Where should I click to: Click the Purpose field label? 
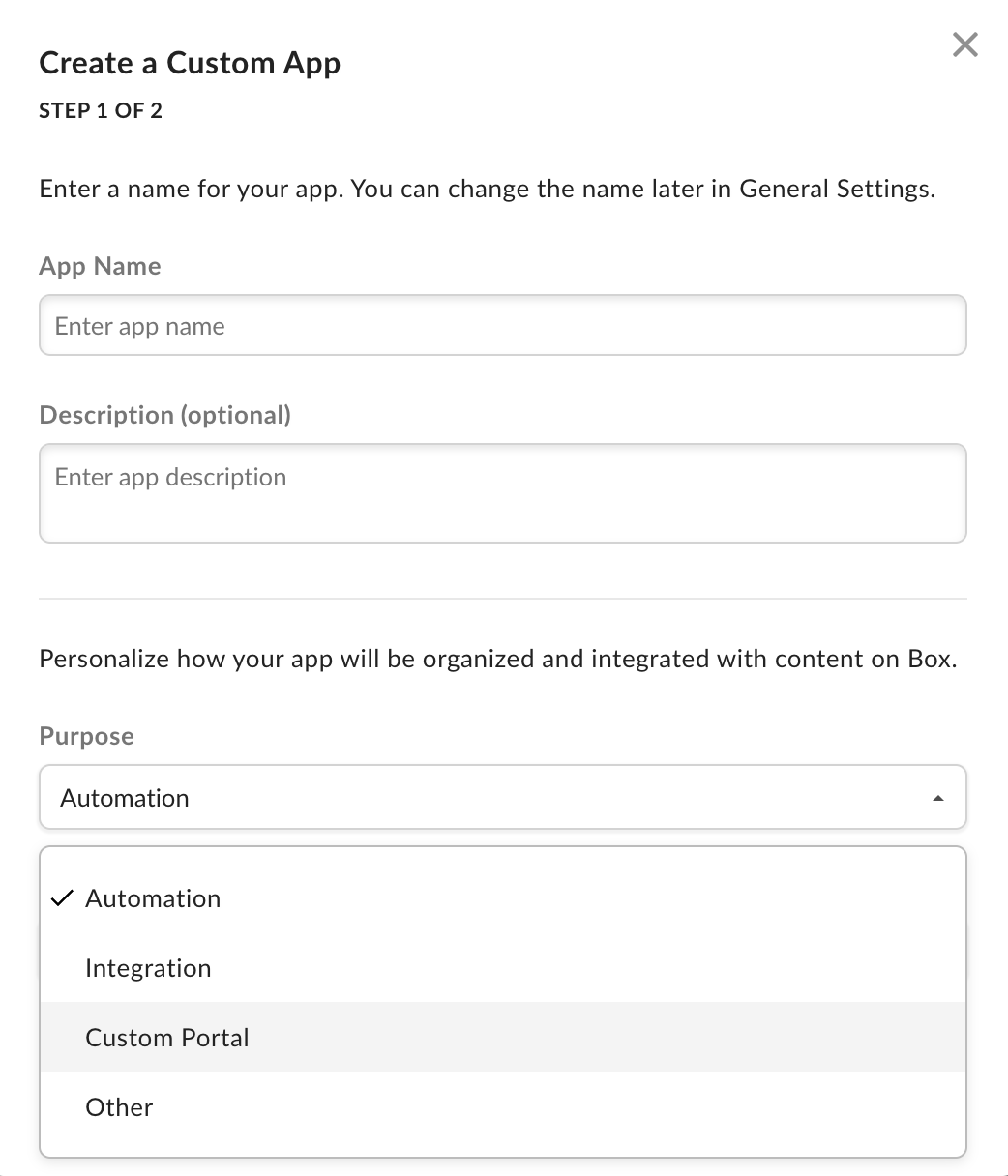pos(86,736)
